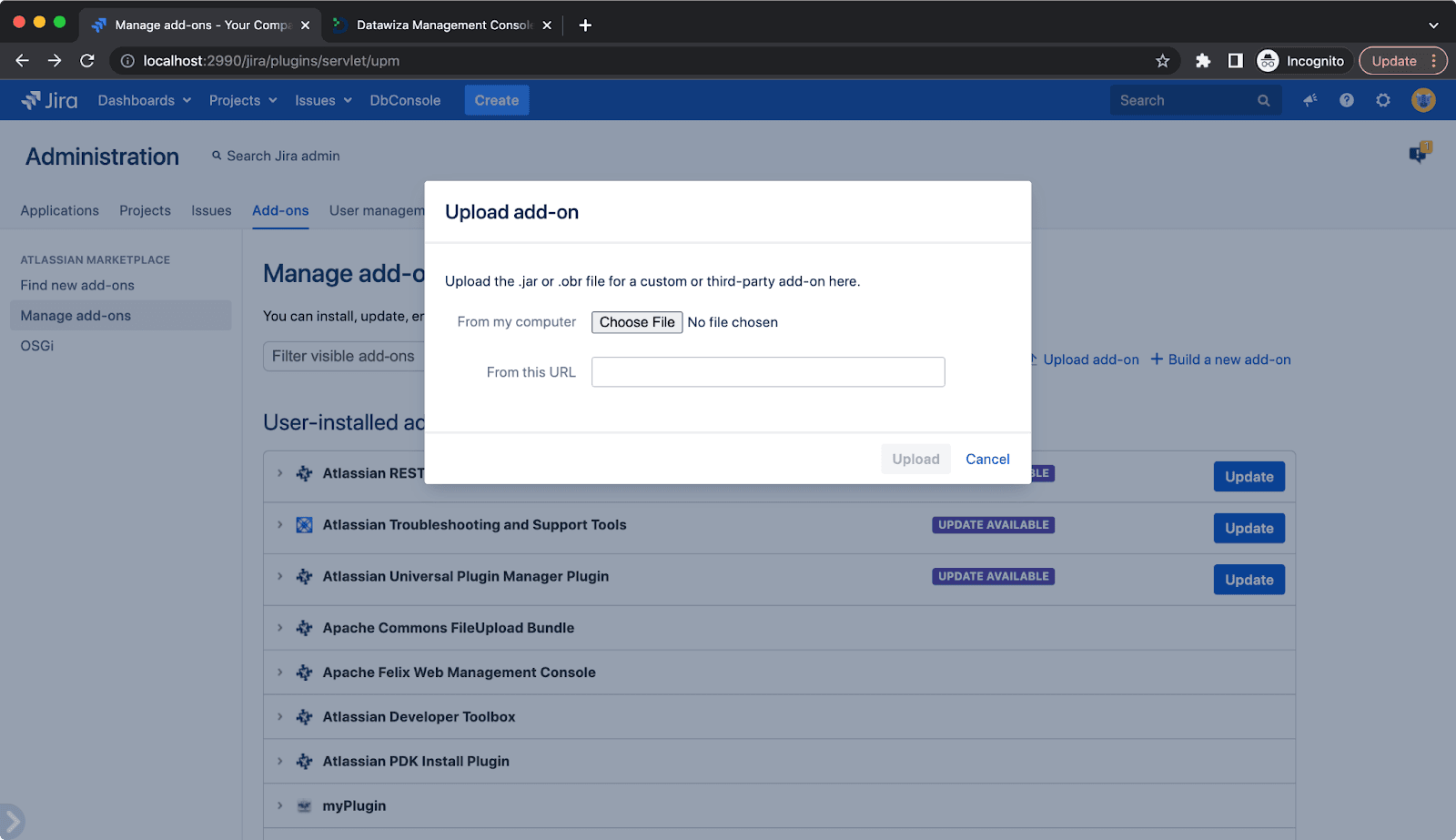Go forward in the browser
This screenshot has width=1456, height=840.
coord(55,61)
